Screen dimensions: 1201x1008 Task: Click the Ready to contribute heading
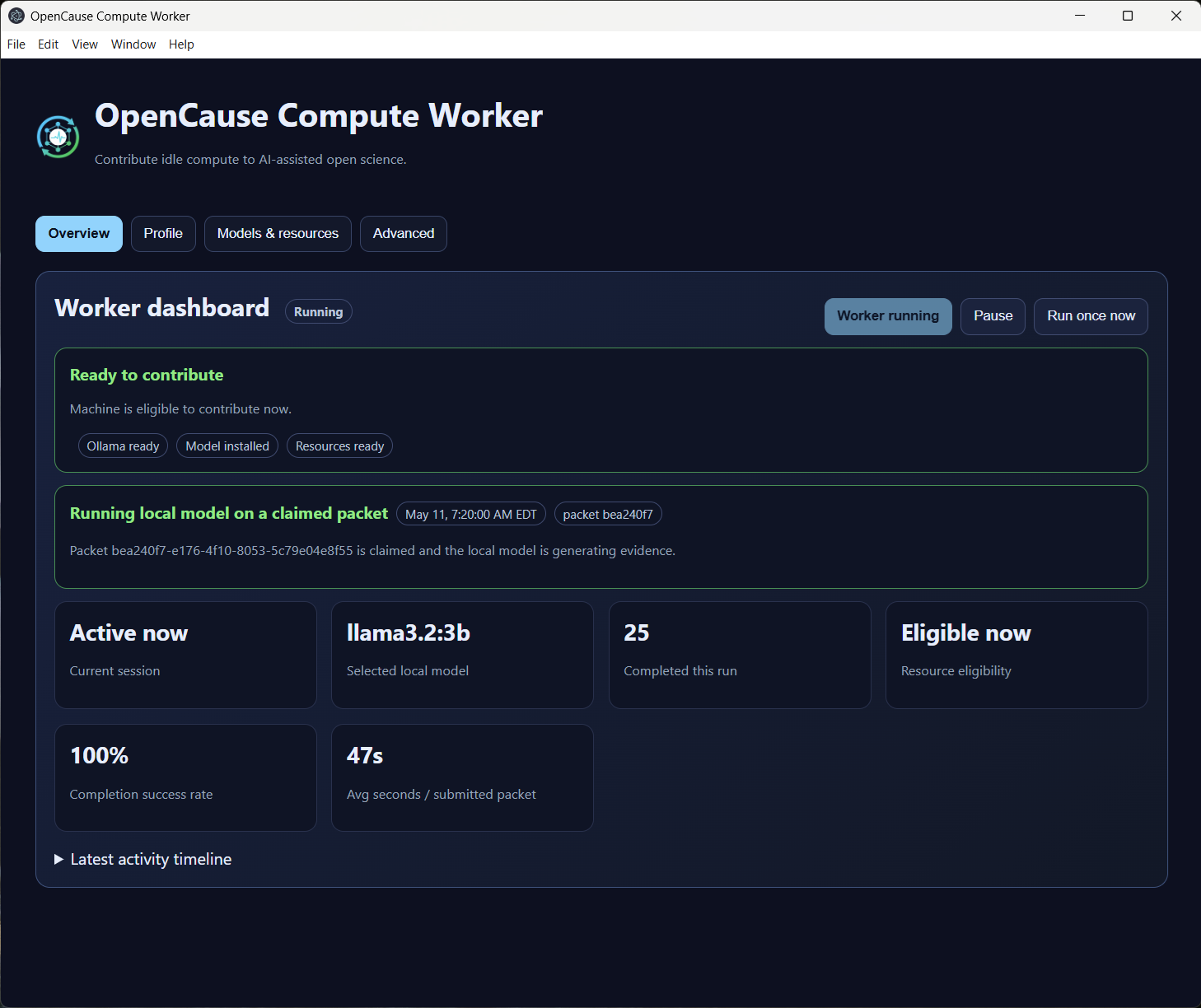pyautogui.click(x=147, y=375)
